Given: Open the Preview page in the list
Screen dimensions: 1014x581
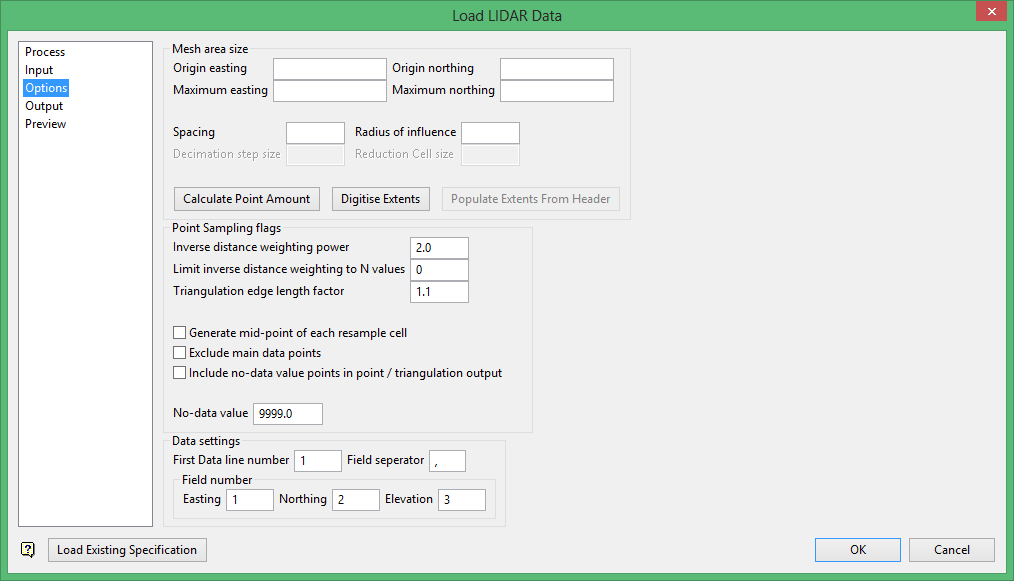Looking at the screenshot, I should 45,124.
